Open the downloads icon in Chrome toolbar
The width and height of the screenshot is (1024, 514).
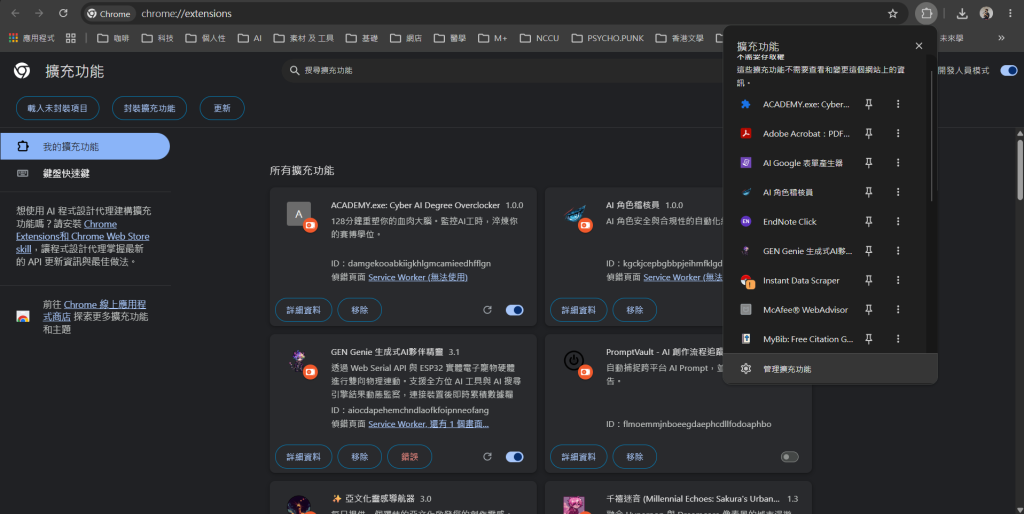[x=962, y=13]
